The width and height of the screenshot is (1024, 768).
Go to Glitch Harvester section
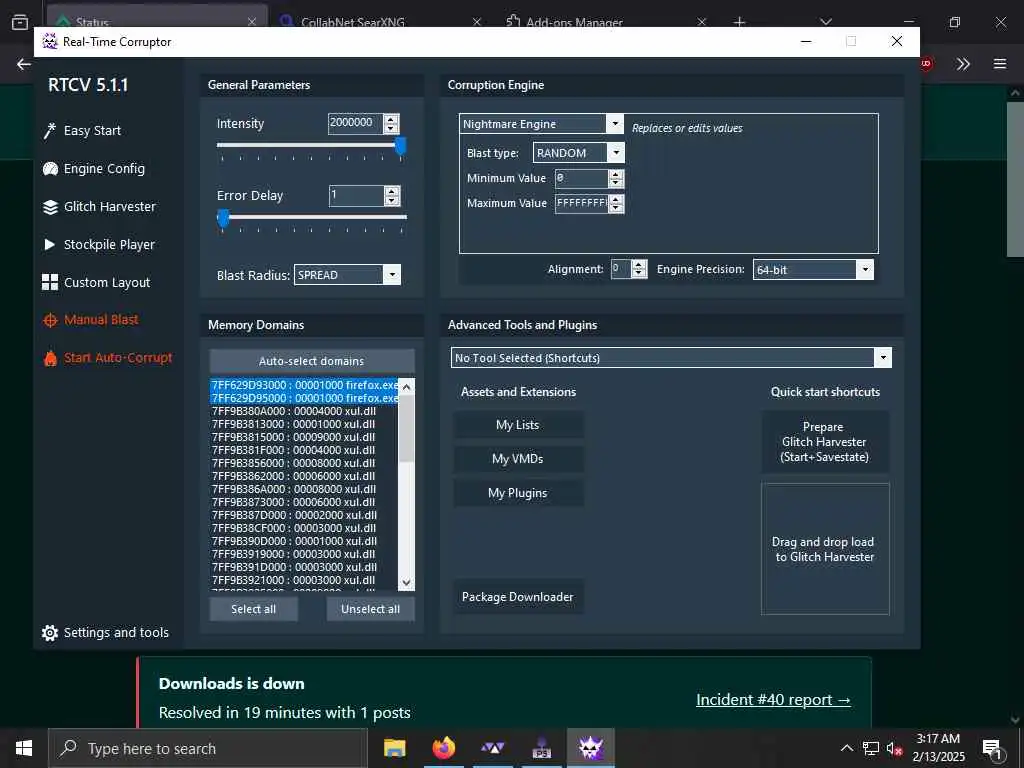(x=110, y=206)
